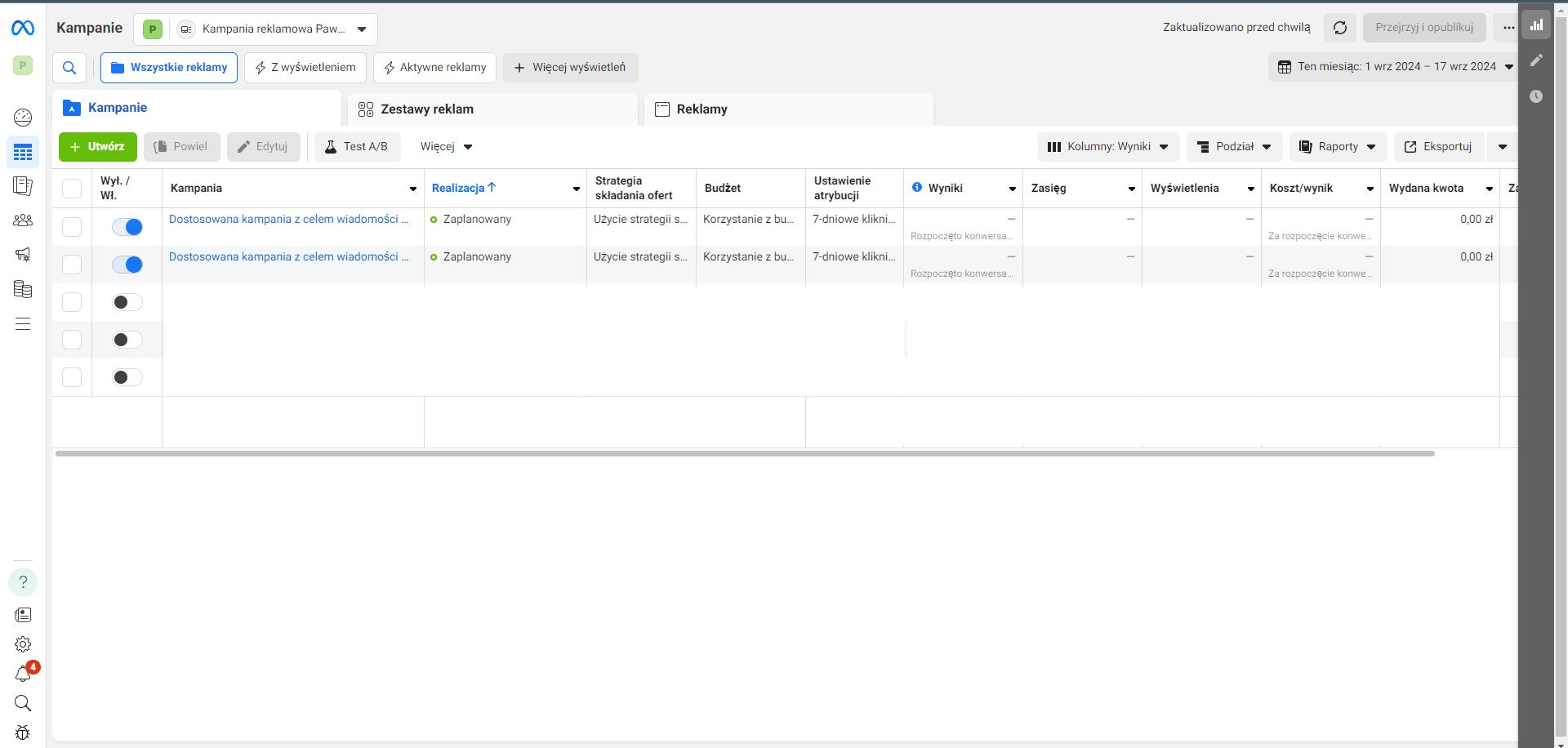Open the Settings gear icon
This screenshot has width=1568, height=748.
tap(23, 644)
